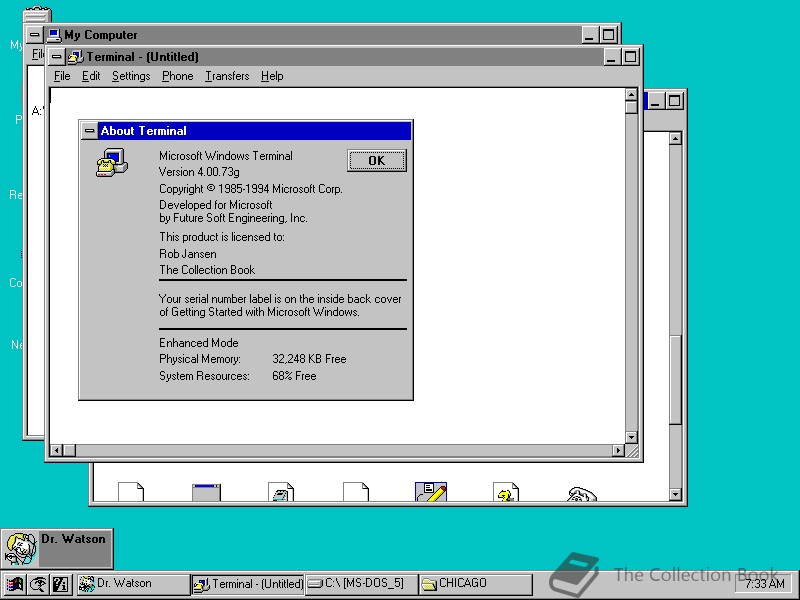Select the pencil-and-card icon in rear window
Viewport: 800px width, 600px height.
click(x=431, y=492)
